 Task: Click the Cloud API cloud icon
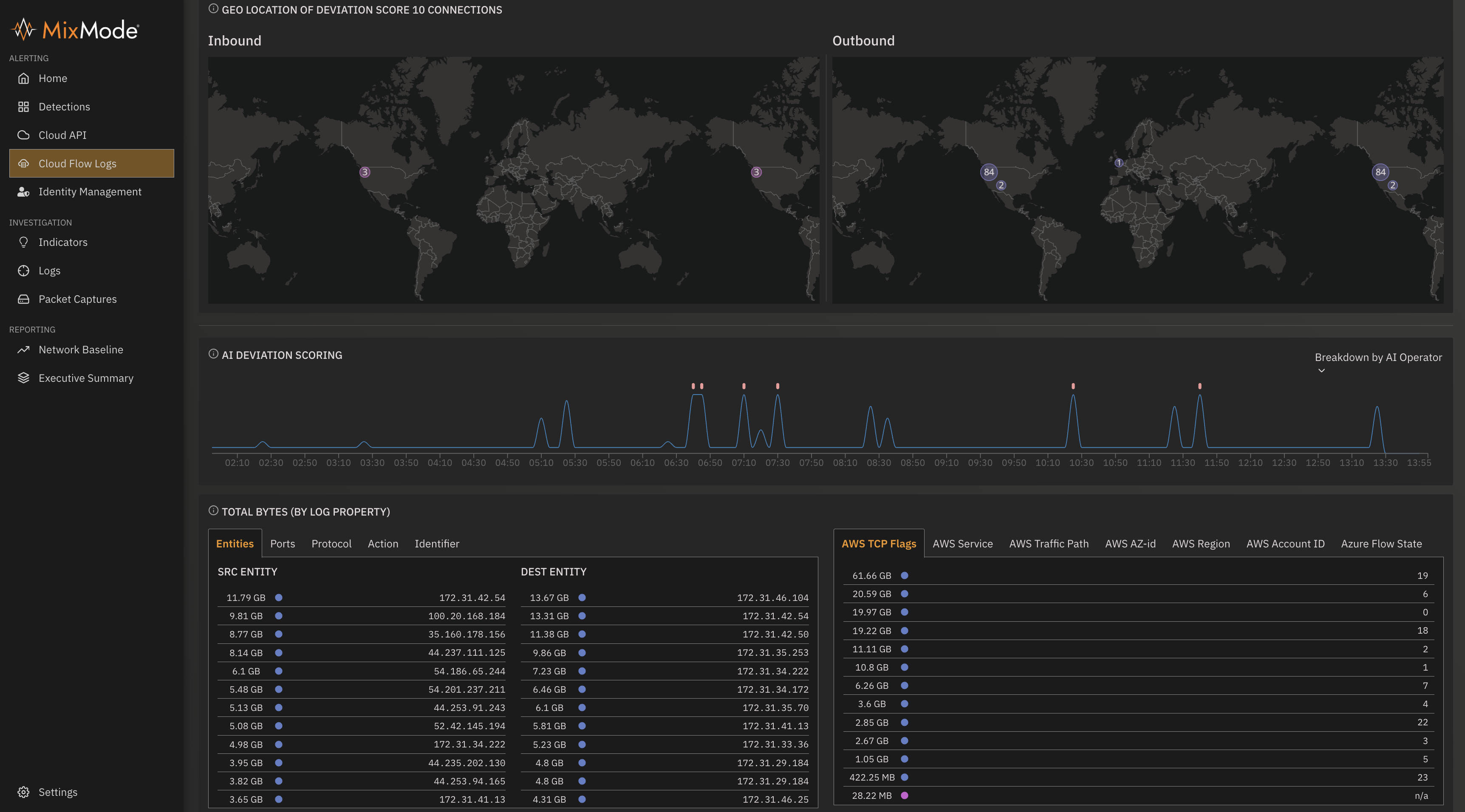[23, 135]
